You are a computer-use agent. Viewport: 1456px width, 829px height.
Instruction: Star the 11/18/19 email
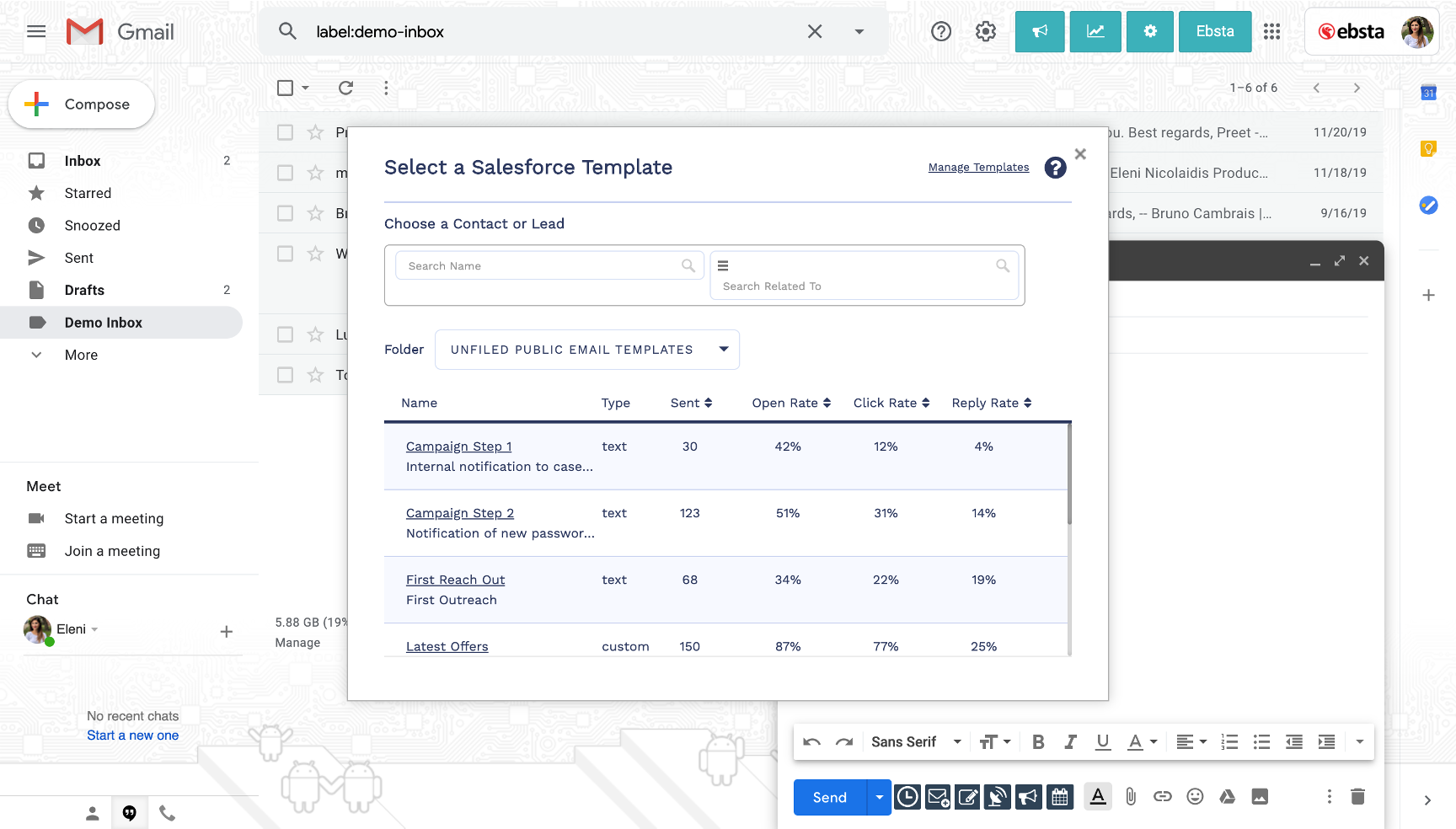315,173
